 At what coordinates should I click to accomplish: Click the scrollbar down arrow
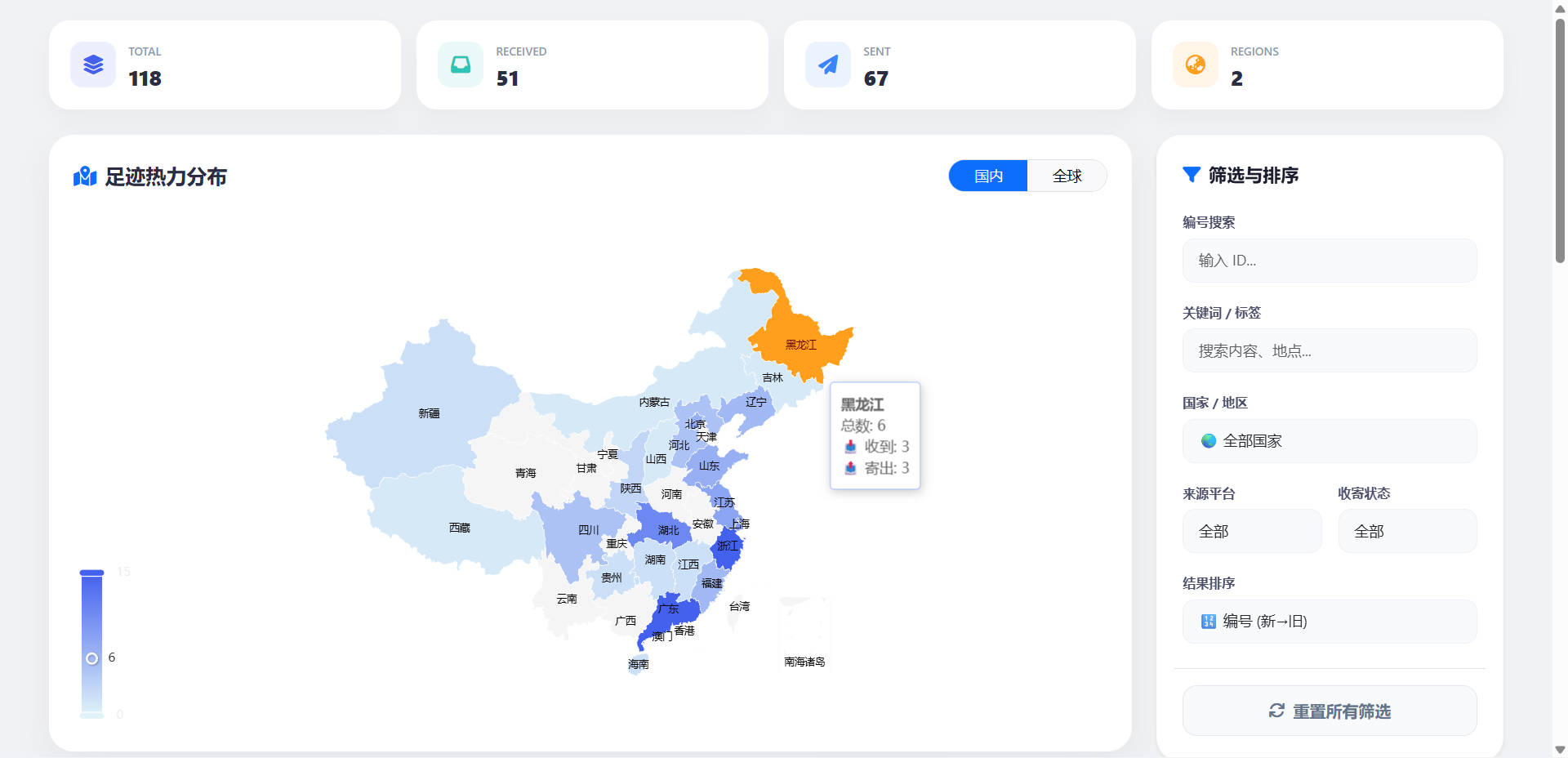pos(1560,750)
